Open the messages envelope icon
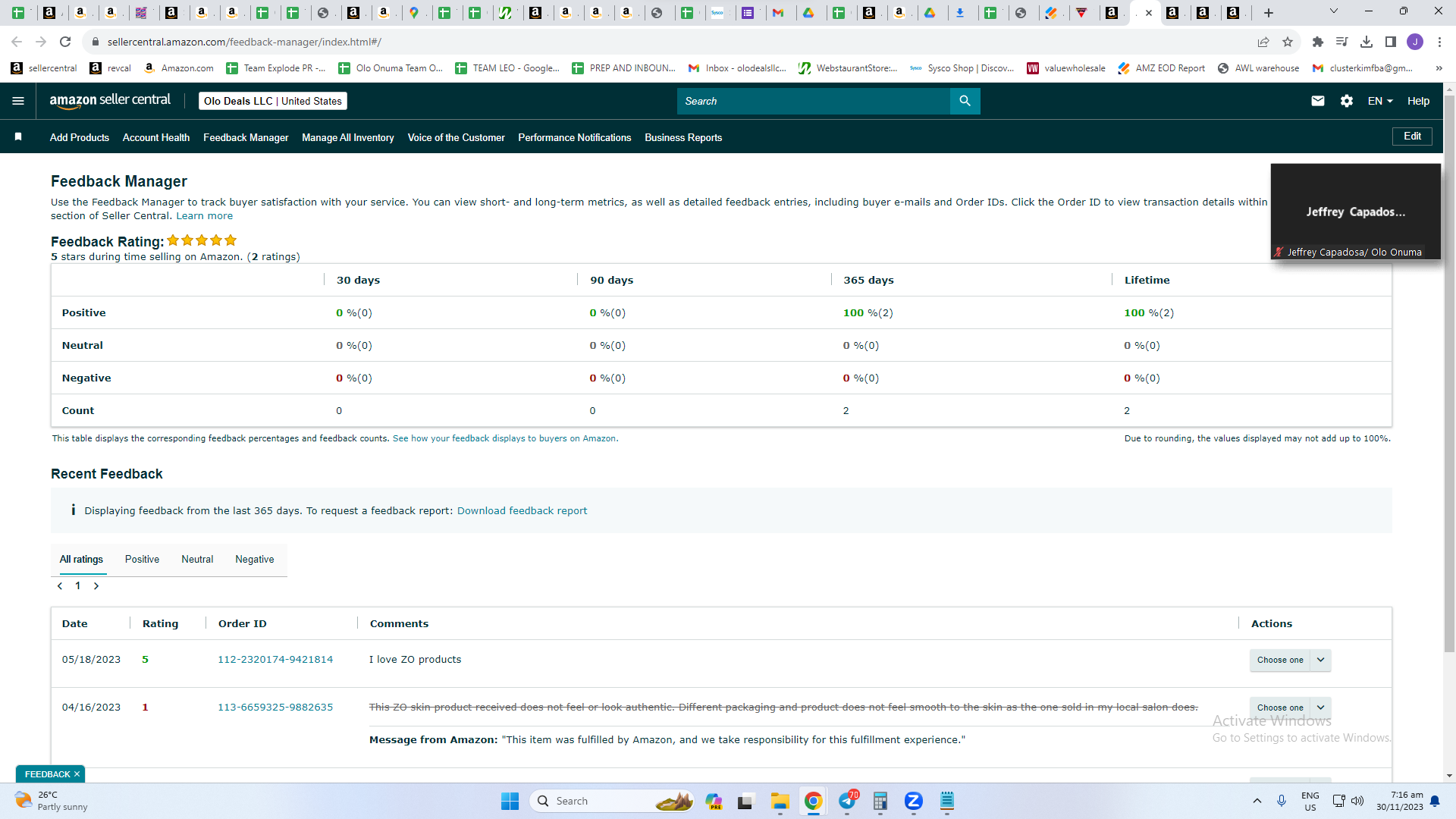Viewport: 1456px width, 819px height. tap(1318, 101)
